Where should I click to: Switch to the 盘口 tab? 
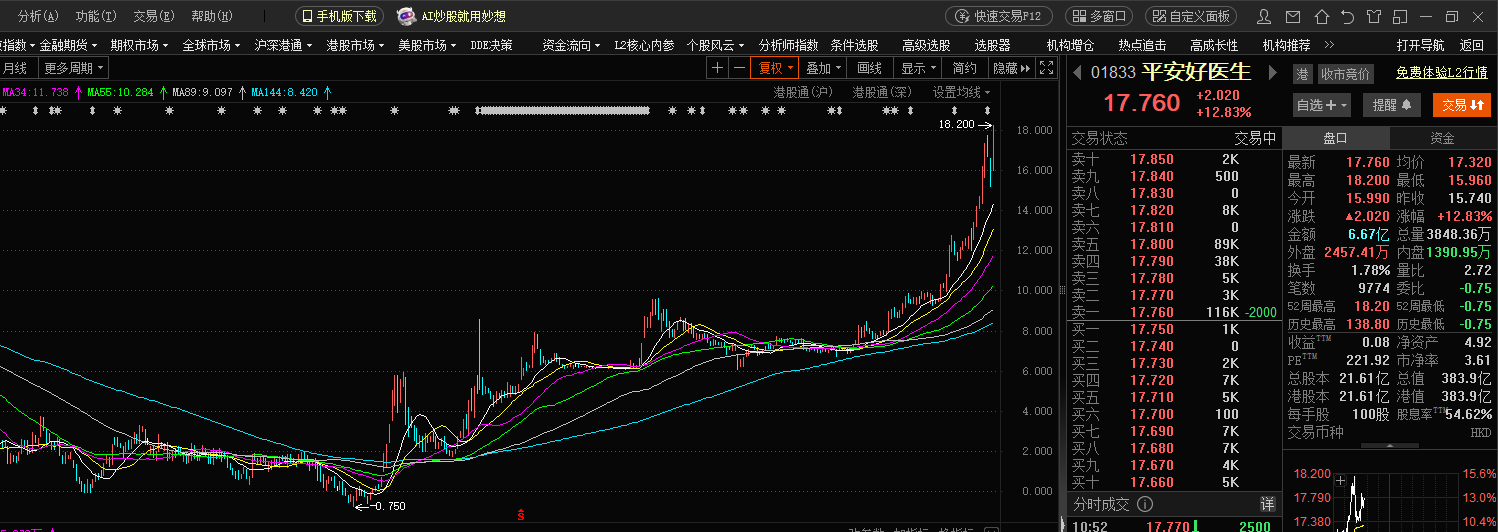tap(1336, 138)
